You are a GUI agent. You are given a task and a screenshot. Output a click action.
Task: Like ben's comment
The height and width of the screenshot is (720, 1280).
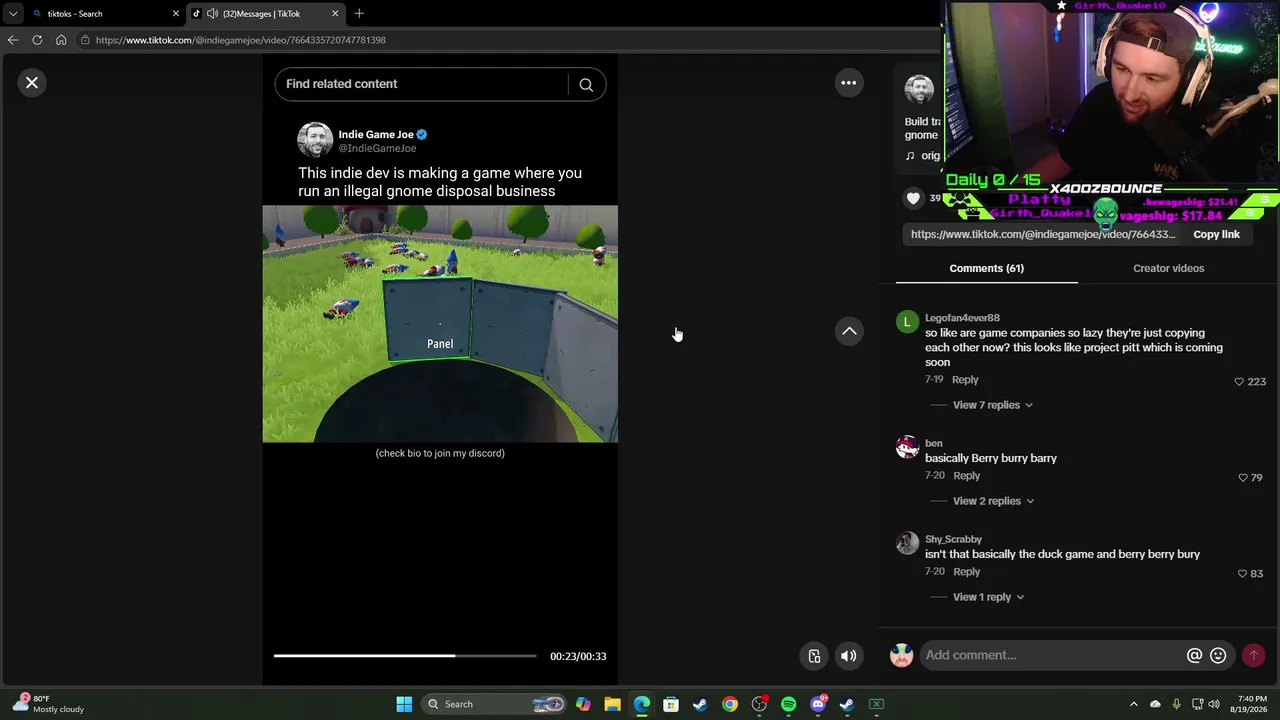tap(1243, 478)
